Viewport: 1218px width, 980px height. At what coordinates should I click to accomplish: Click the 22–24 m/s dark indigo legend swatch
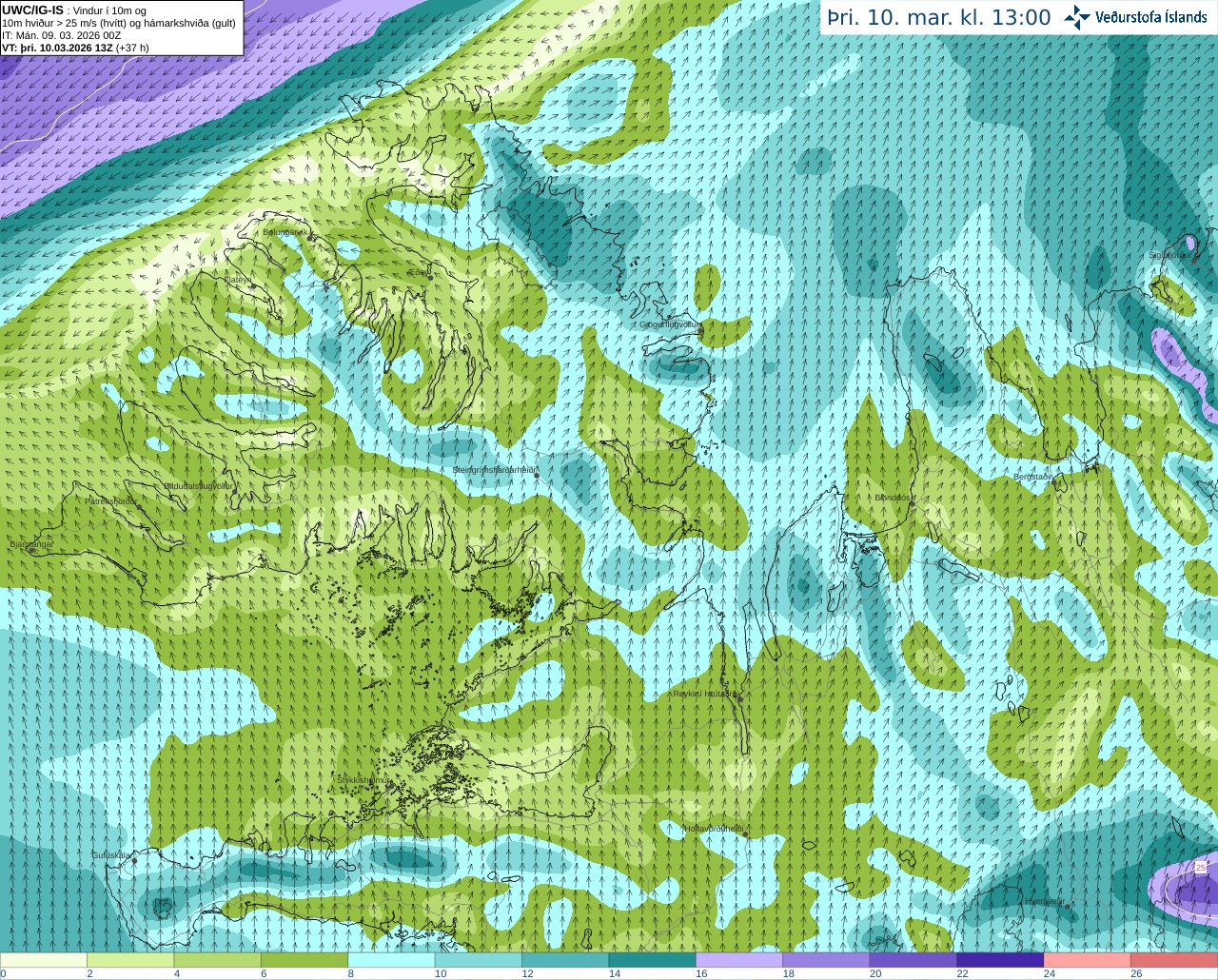(x=1000, y=960)
